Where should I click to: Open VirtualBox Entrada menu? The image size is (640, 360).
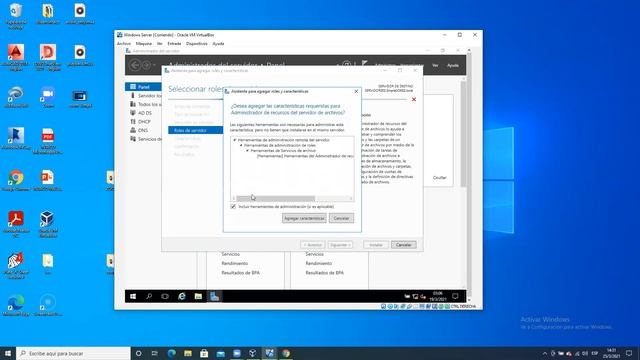point(174,44)
